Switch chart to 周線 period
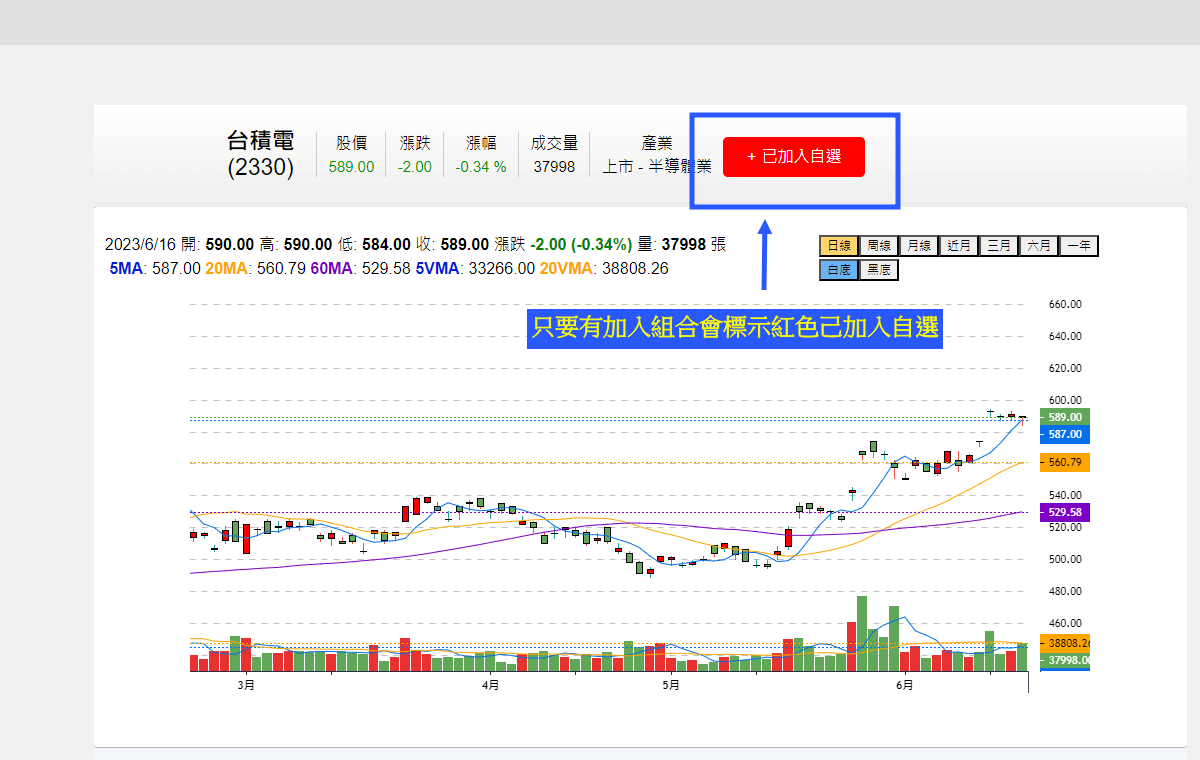The height and width of the screenshot is (760, 1200). [878, 245]
